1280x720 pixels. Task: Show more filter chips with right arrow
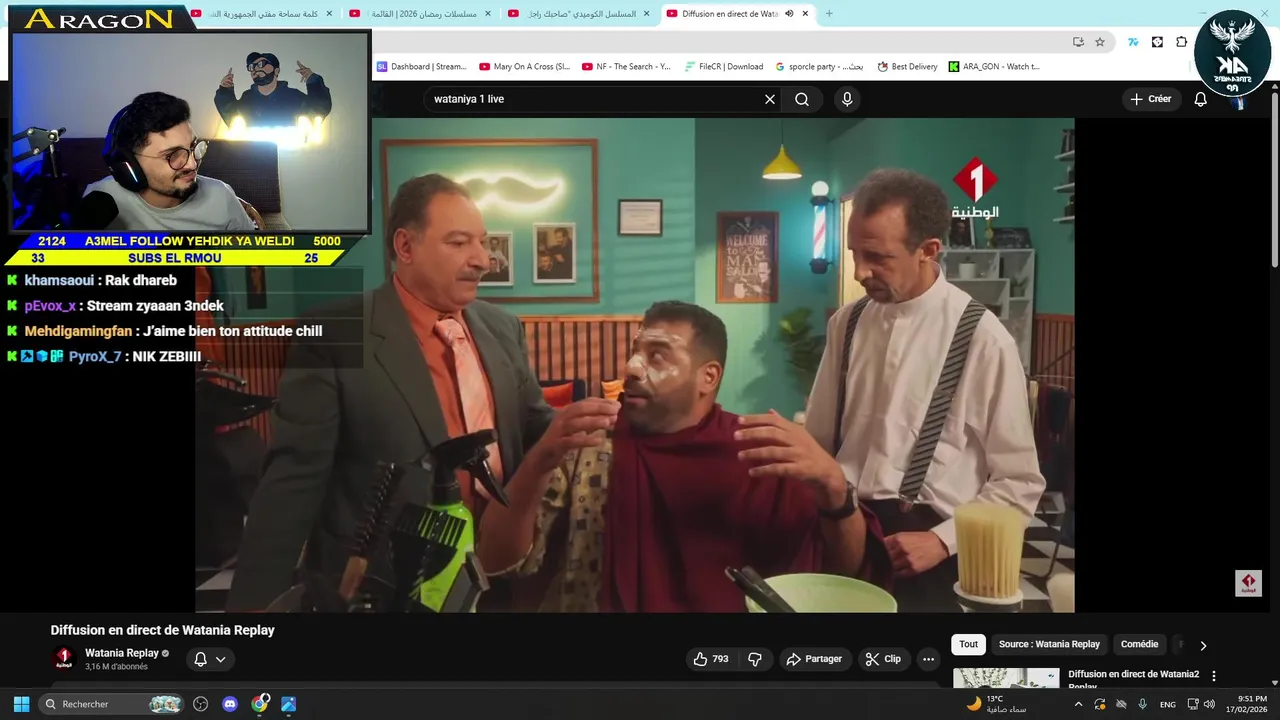1203,645
